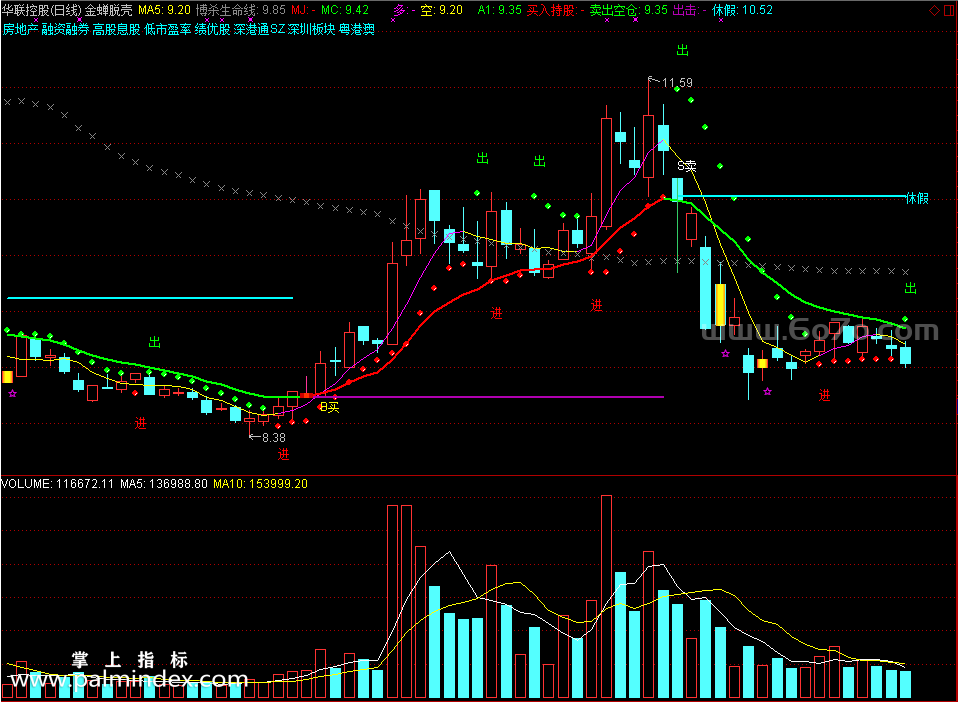Image resolution: width=958 pixels, height=702 pixels.
Task: Select the 低市盈率 tag
Action: tap(167, 29)
